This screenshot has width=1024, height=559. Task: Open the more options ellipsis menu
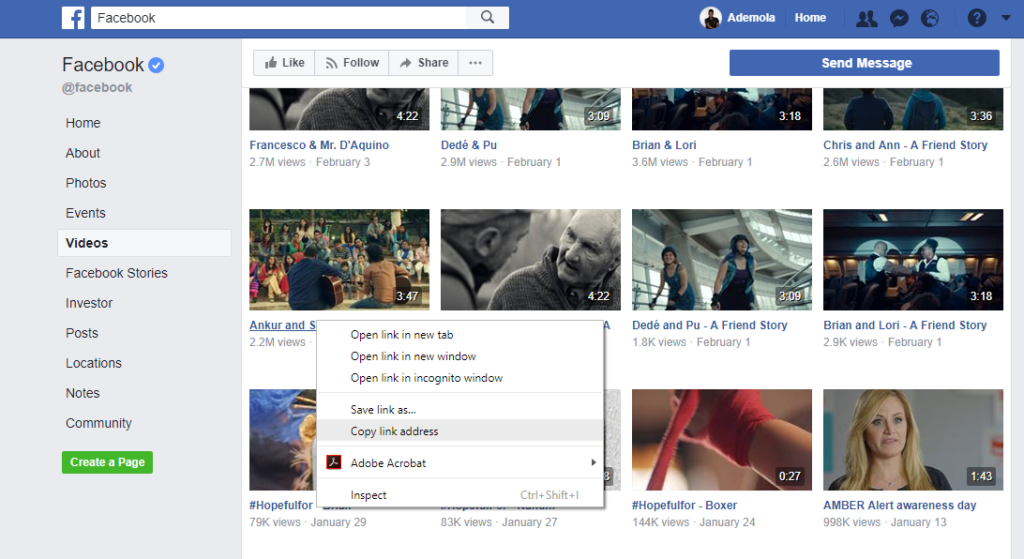pyautogui.click(x=475, y=63)
